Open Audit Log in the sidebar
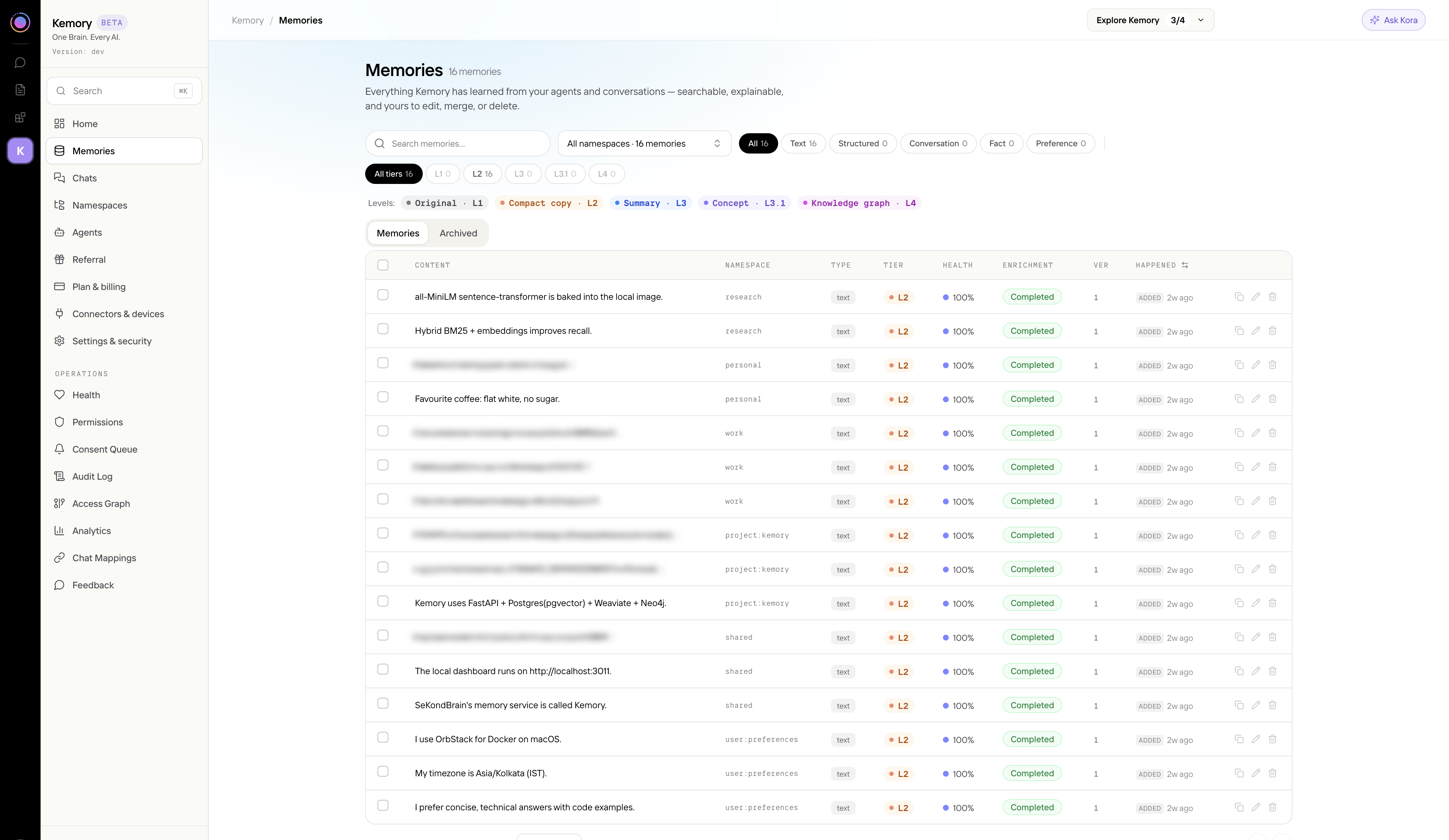1449x840 pixels. [124, 477]
